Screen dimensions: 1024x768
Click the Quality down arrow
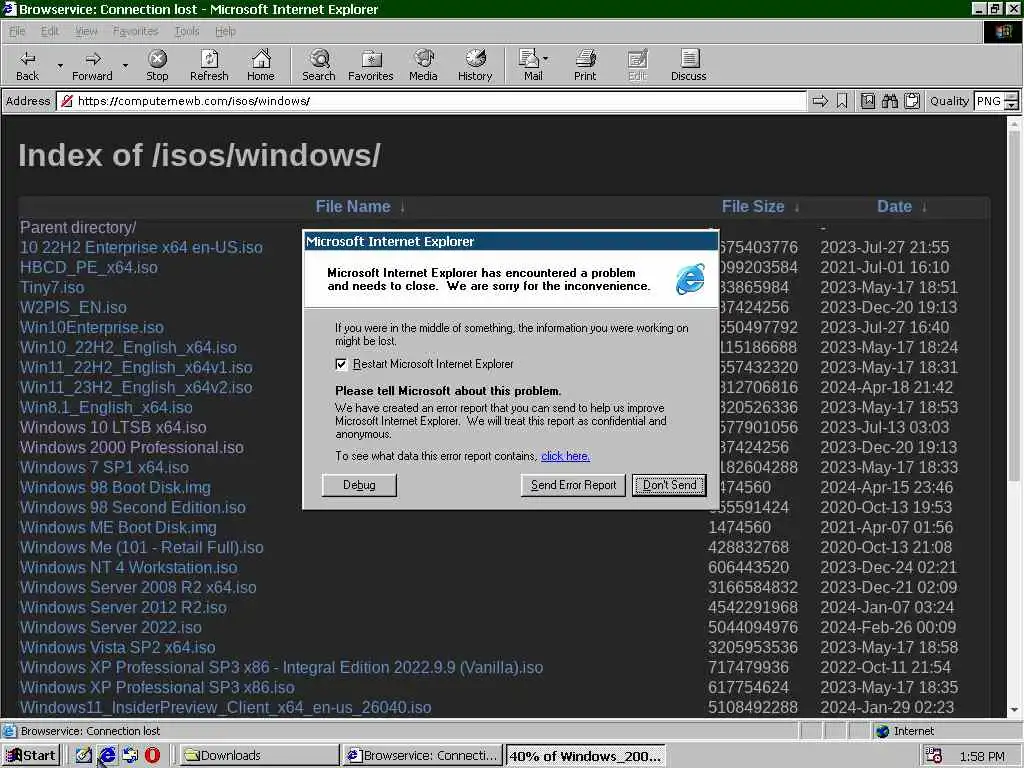[x=1012, y=106]
